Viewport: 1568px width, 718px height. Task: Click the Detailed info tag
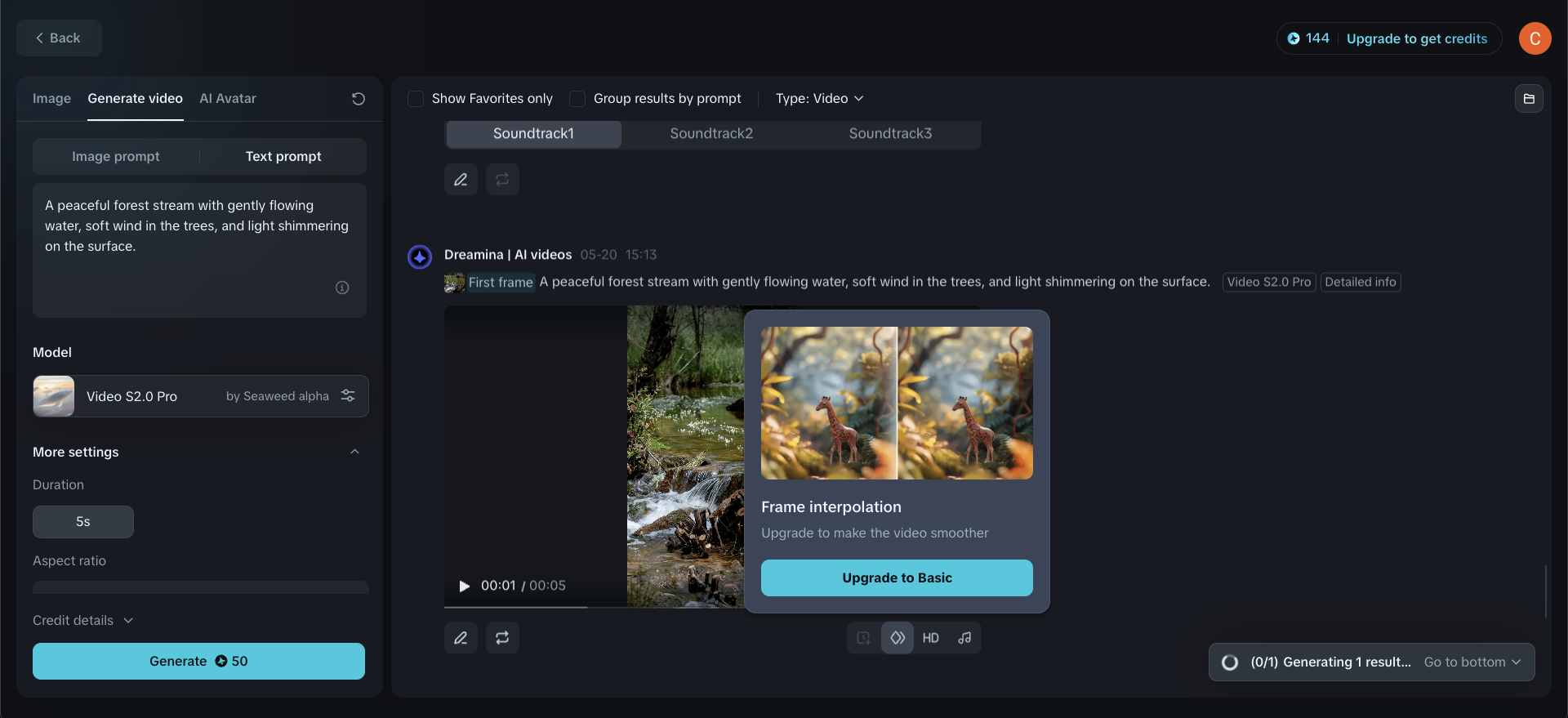[1361, 283]
